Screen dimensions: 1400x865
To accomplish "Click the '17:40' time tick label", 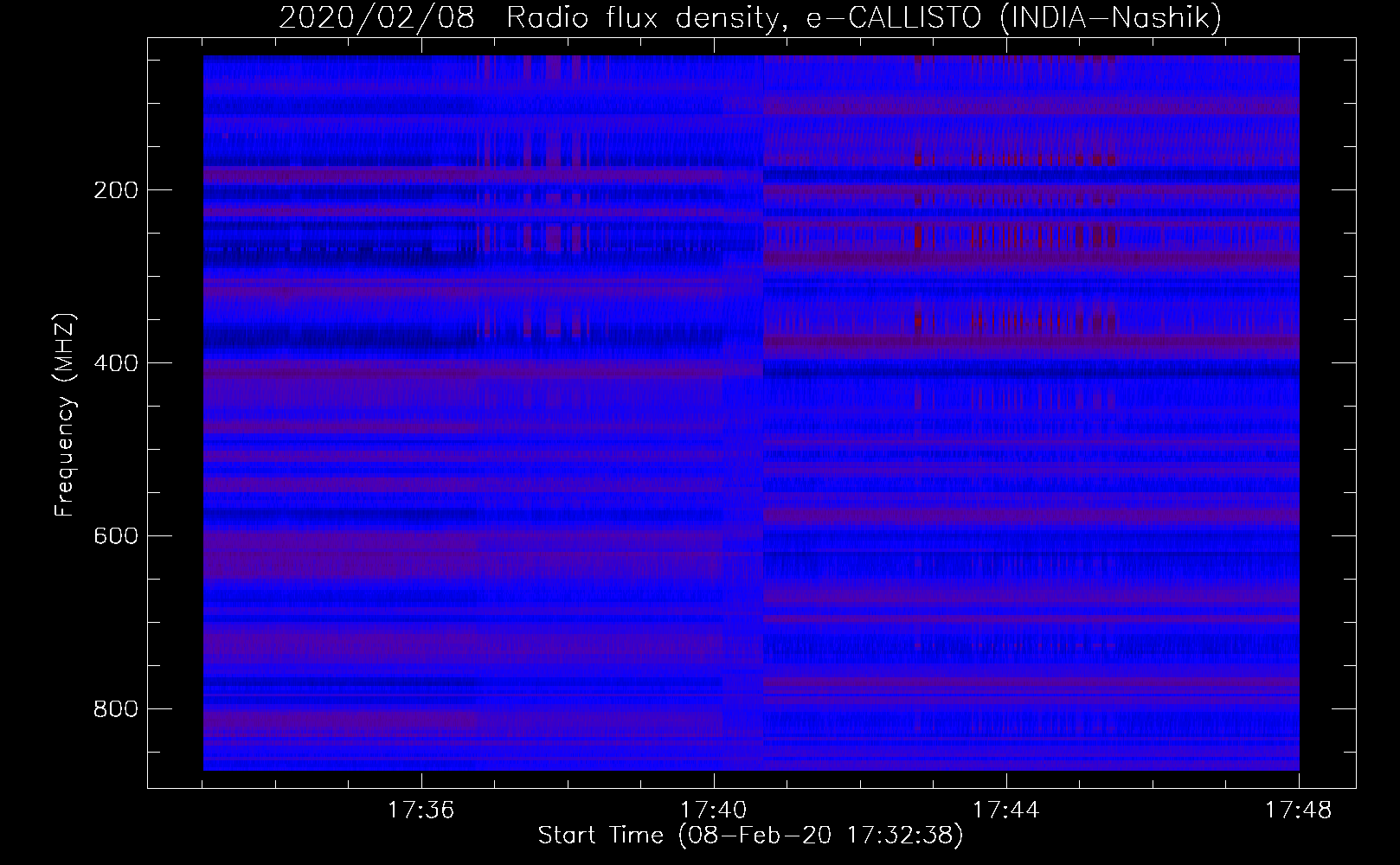I will click(x=714, y=811).
